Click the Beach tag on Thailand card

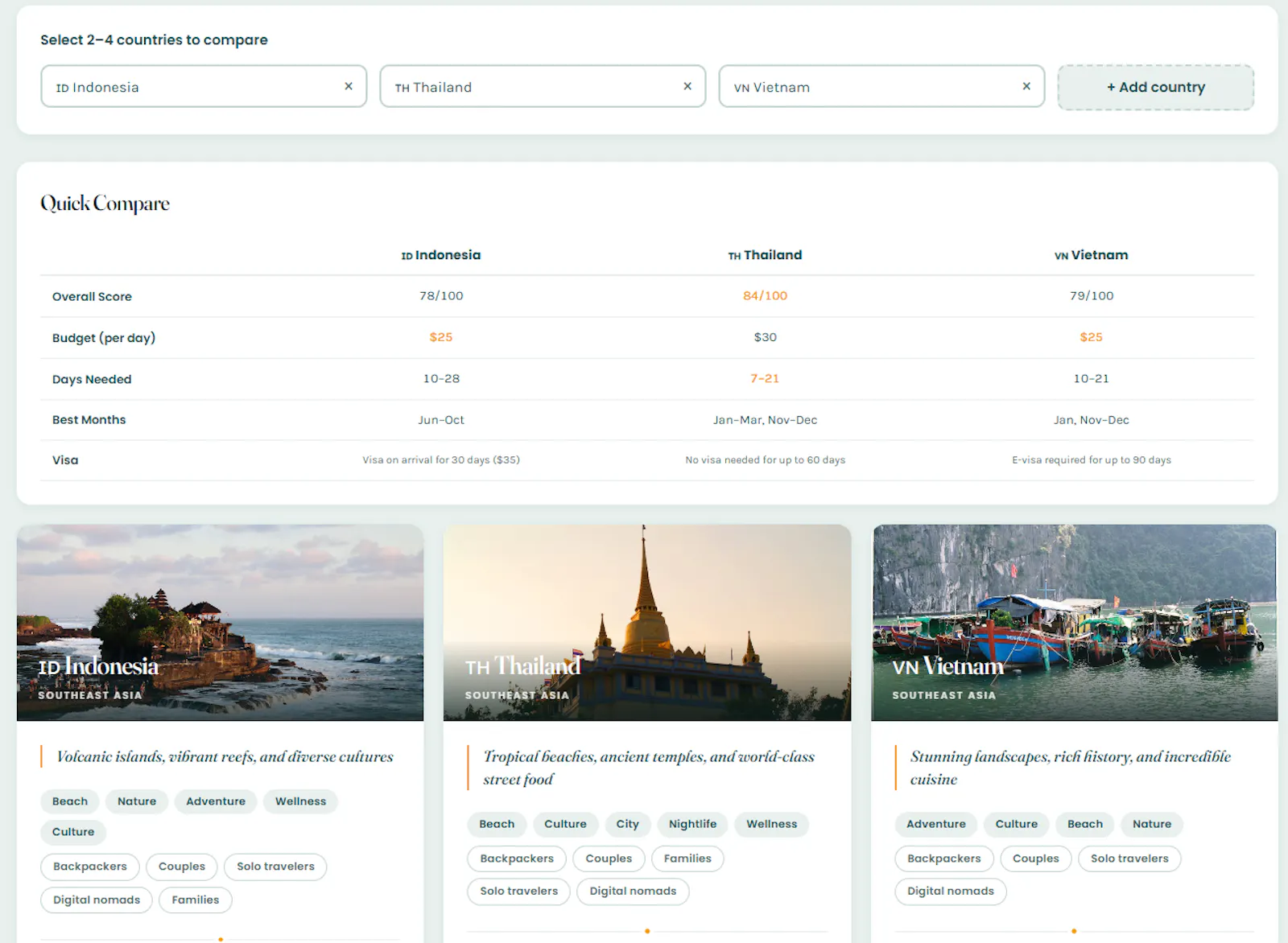coord(497,824)
